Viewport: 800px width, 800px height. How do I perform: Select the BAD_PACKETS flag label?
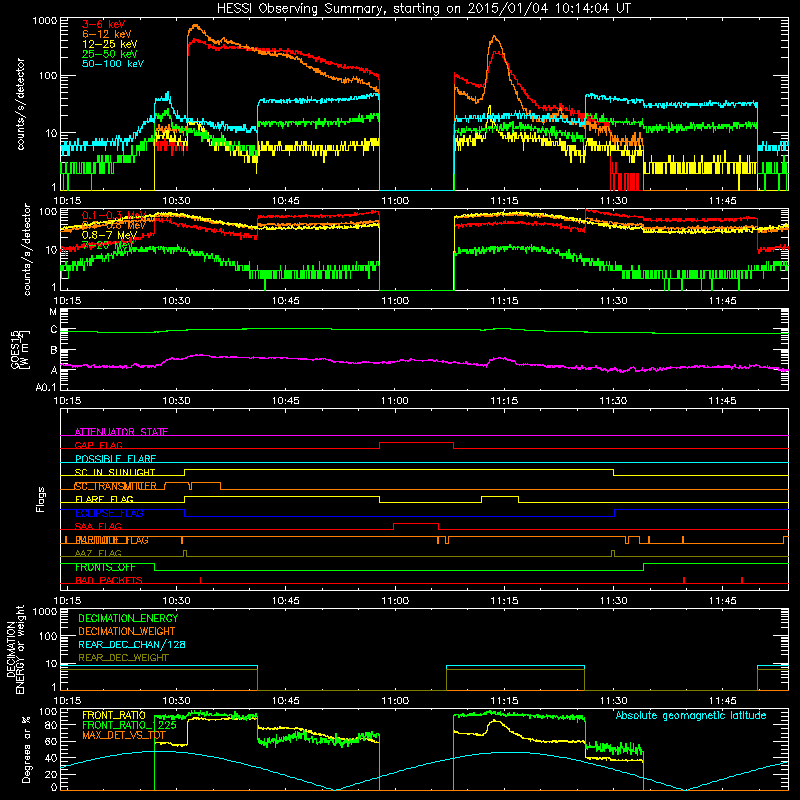(109, 580)
